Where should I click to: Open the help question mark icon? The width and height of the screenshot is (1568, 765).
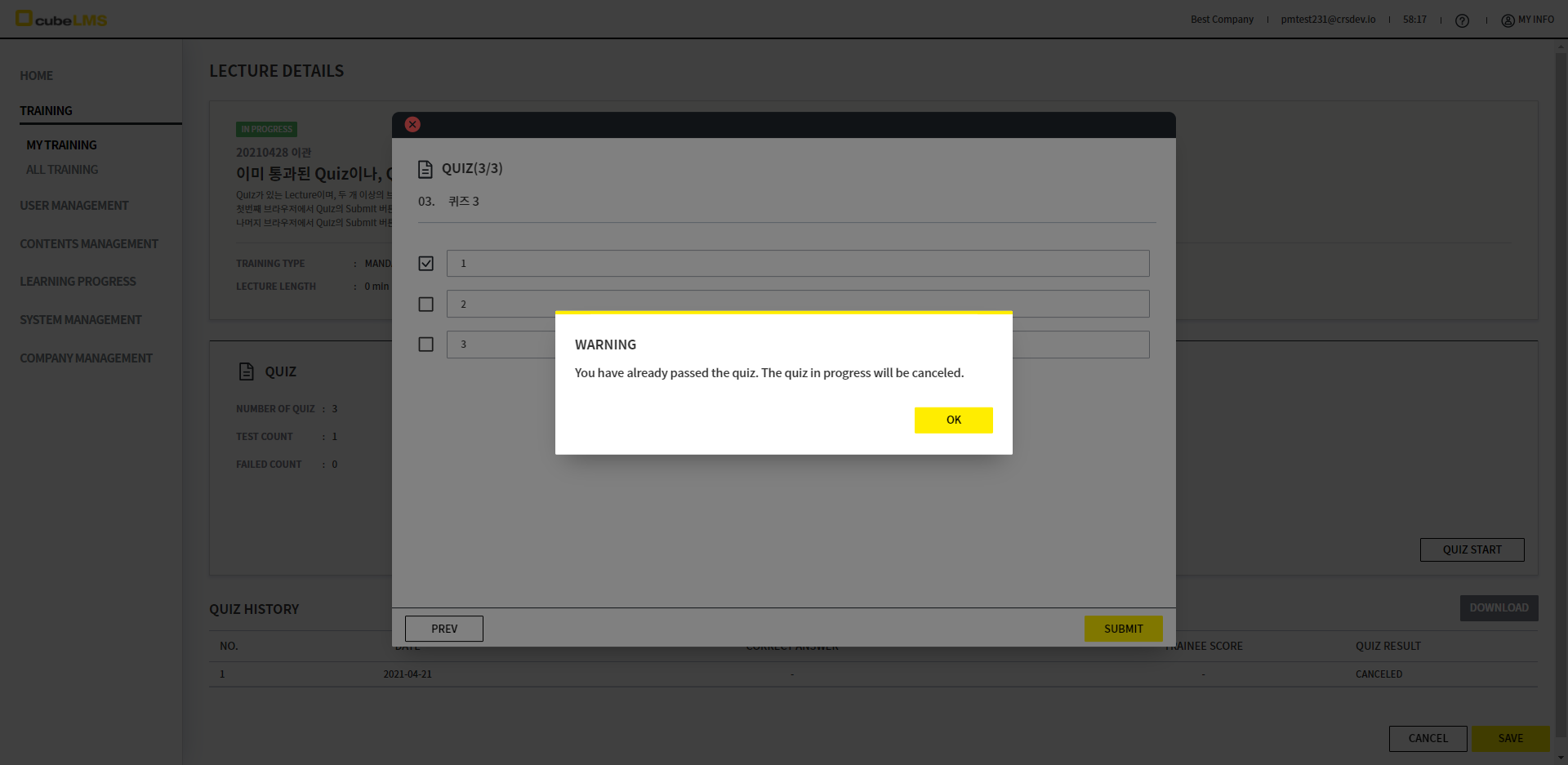[1462, 20]
